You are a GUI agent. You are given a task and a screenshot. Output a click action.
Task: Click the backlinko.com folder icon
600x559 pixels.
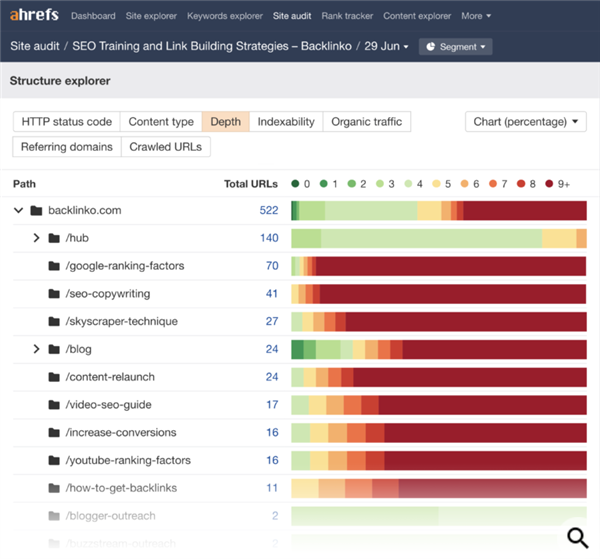(x=36, y=211)
